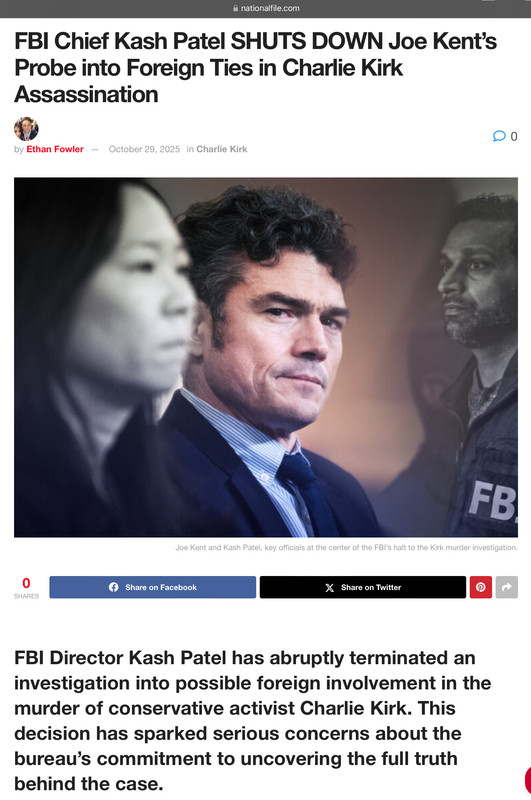Click the gray share arrow button
Screen dimensions: 531x800
click(507, 587)
